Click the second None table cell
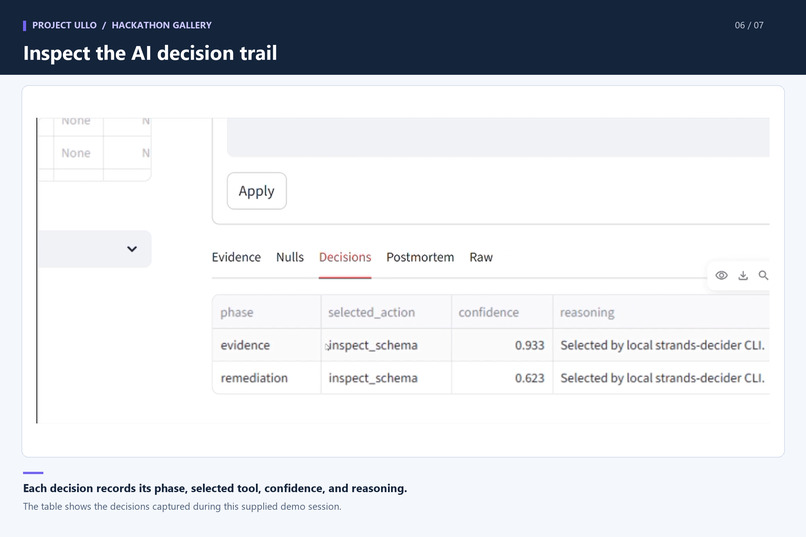Screen dimensions: 806x537 [78, 153]
